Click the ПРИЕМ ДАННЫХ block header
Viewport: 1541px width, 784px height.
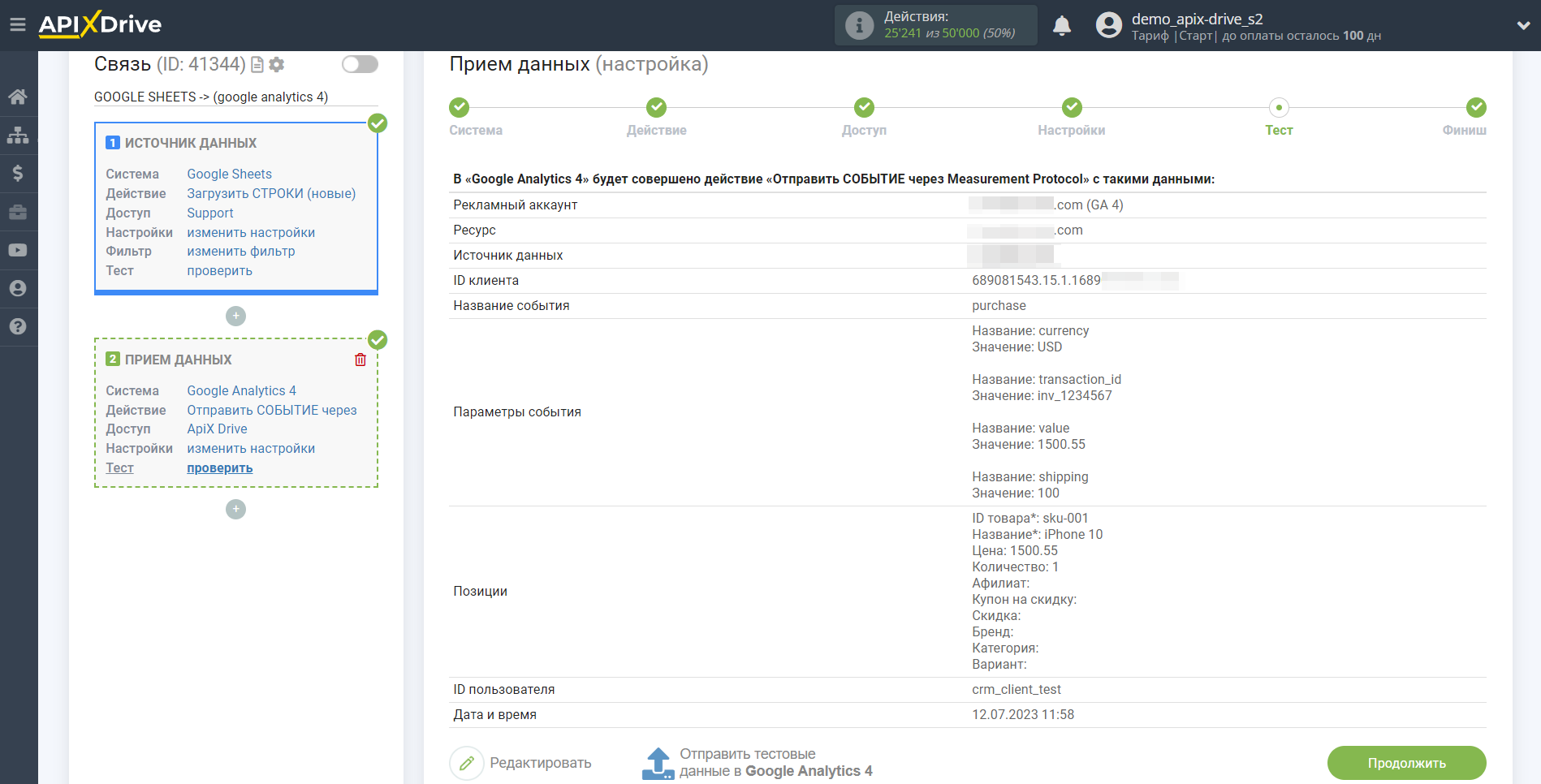point(178,360)
